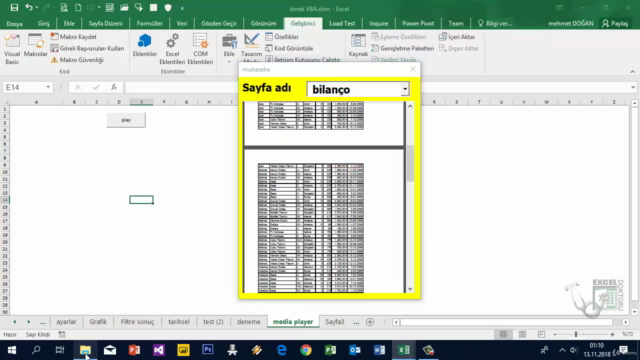Screen dimensions: 640x360
Task: Open Windows Start menu
Action: (11, 350)
